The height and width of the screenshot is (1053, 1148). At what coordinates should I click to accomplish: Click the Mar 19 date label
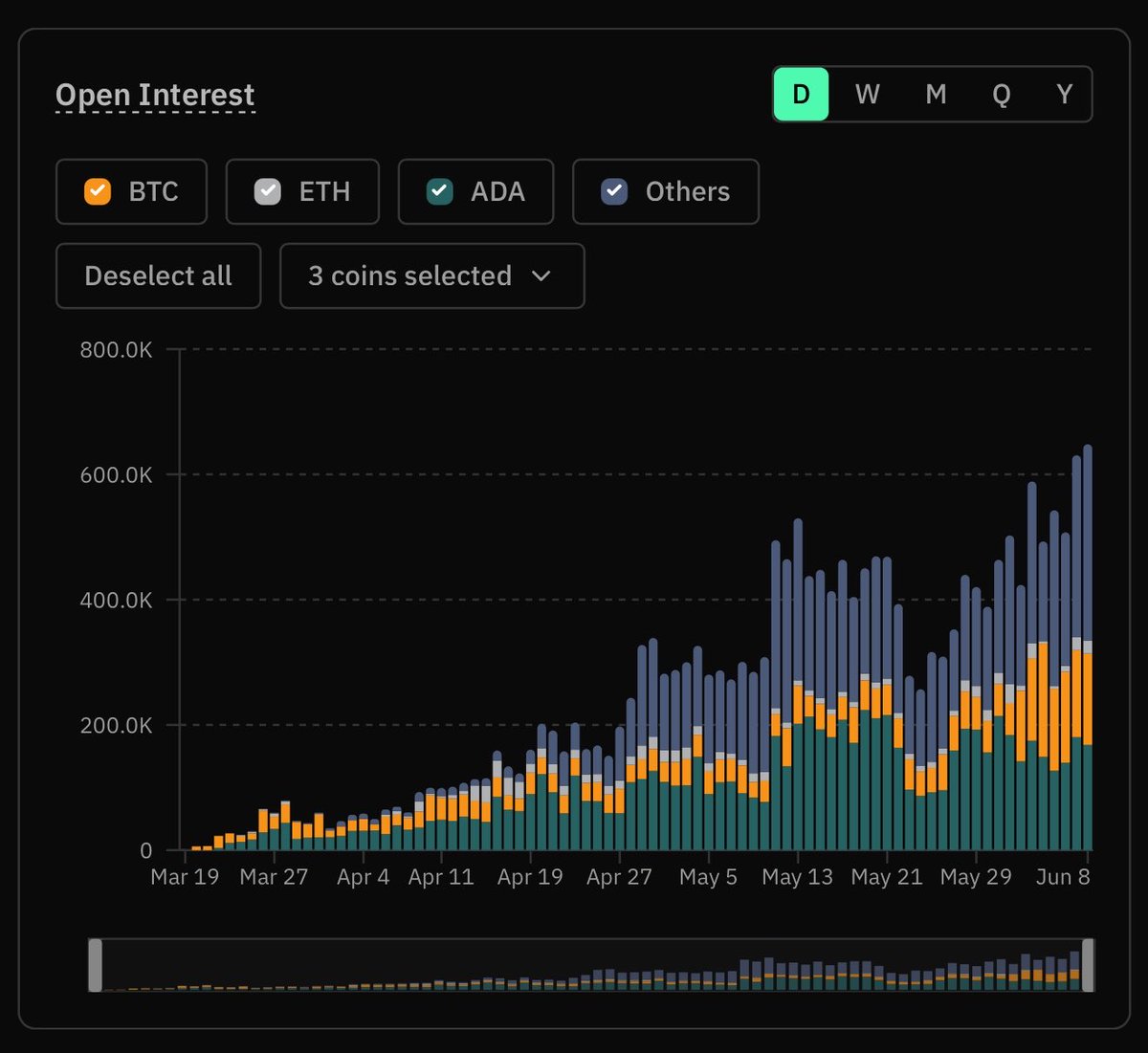point(185,877)
